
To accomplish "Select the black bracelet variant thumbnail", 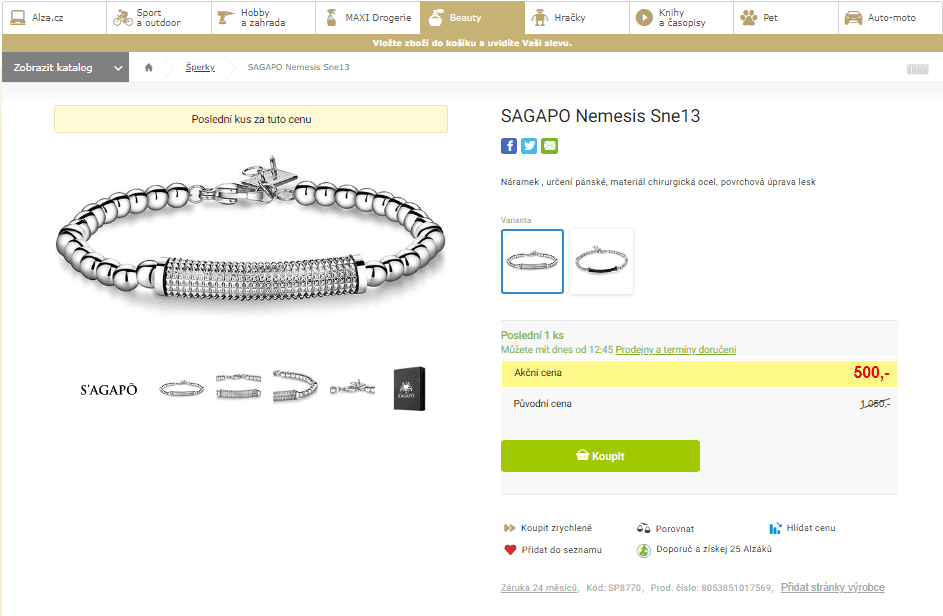I will click(601, 261).
